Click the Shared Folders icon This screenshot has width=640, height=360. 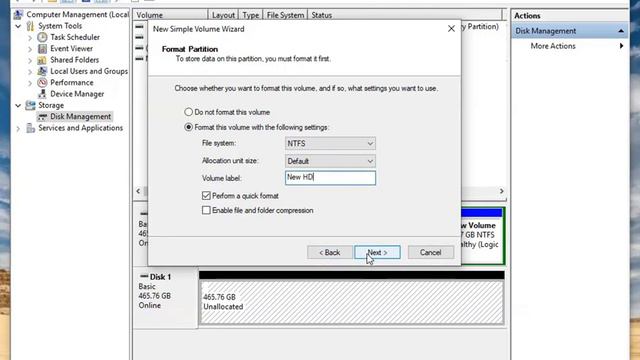(x=42, y=60)
